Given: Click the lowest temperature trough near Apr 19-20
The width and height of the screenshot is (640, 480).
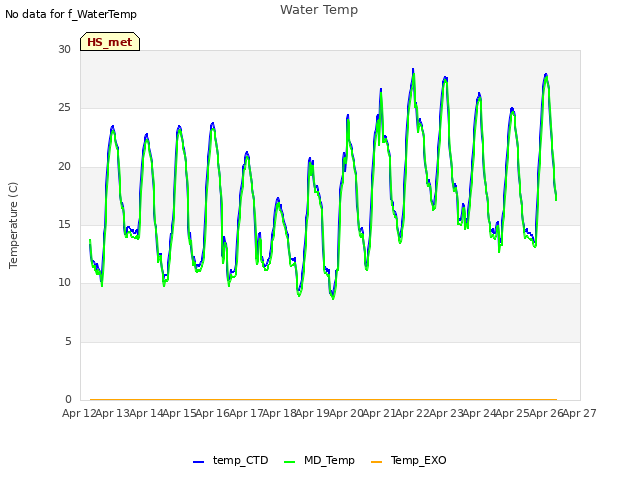Looking at the screenshot, I should pos(333,298).
